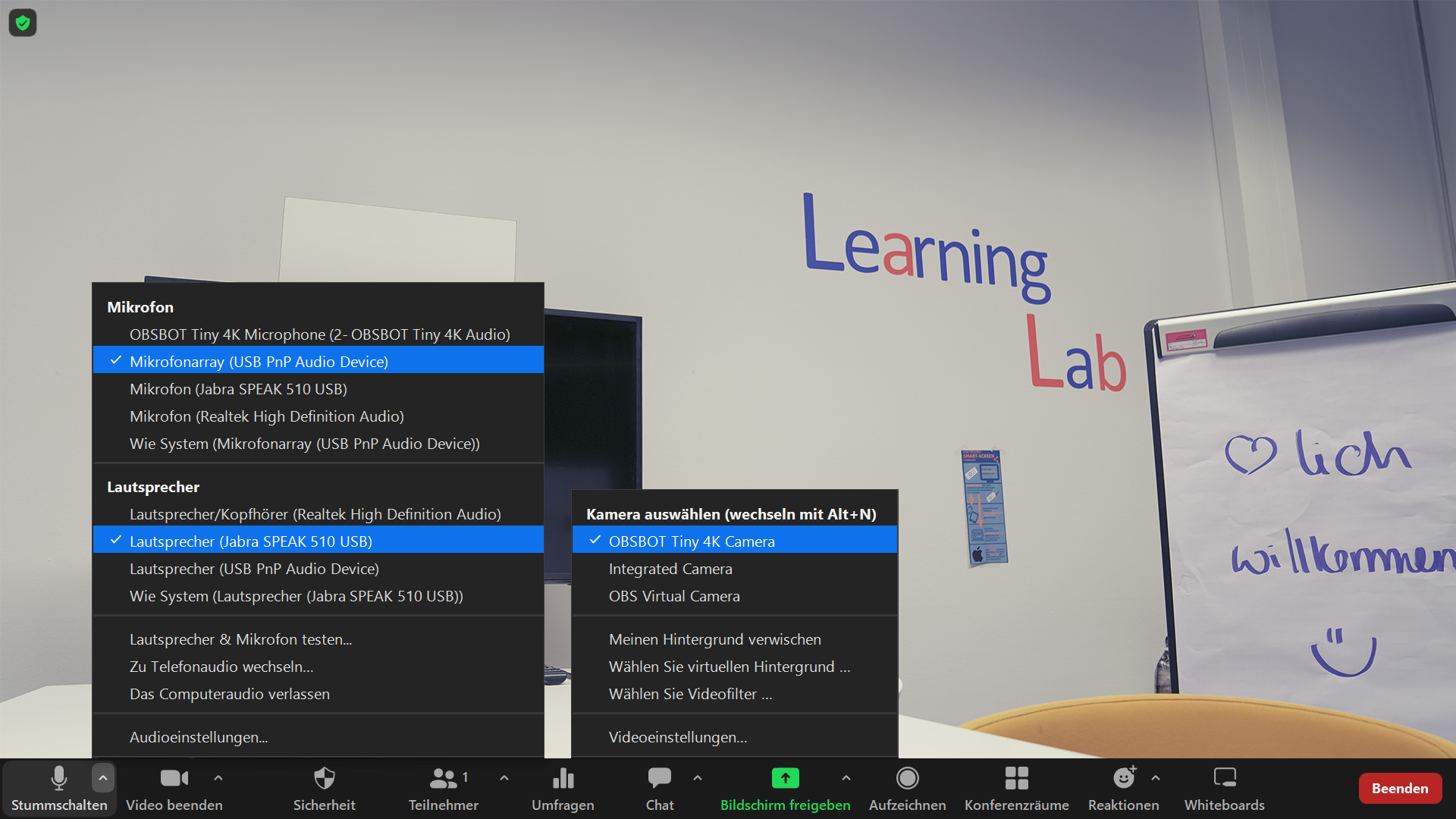Image resolution: width=1456 pixels, height=819 pixels.
Task: Expand arrow next to Video beenden
Action: [x=218, y=778]
